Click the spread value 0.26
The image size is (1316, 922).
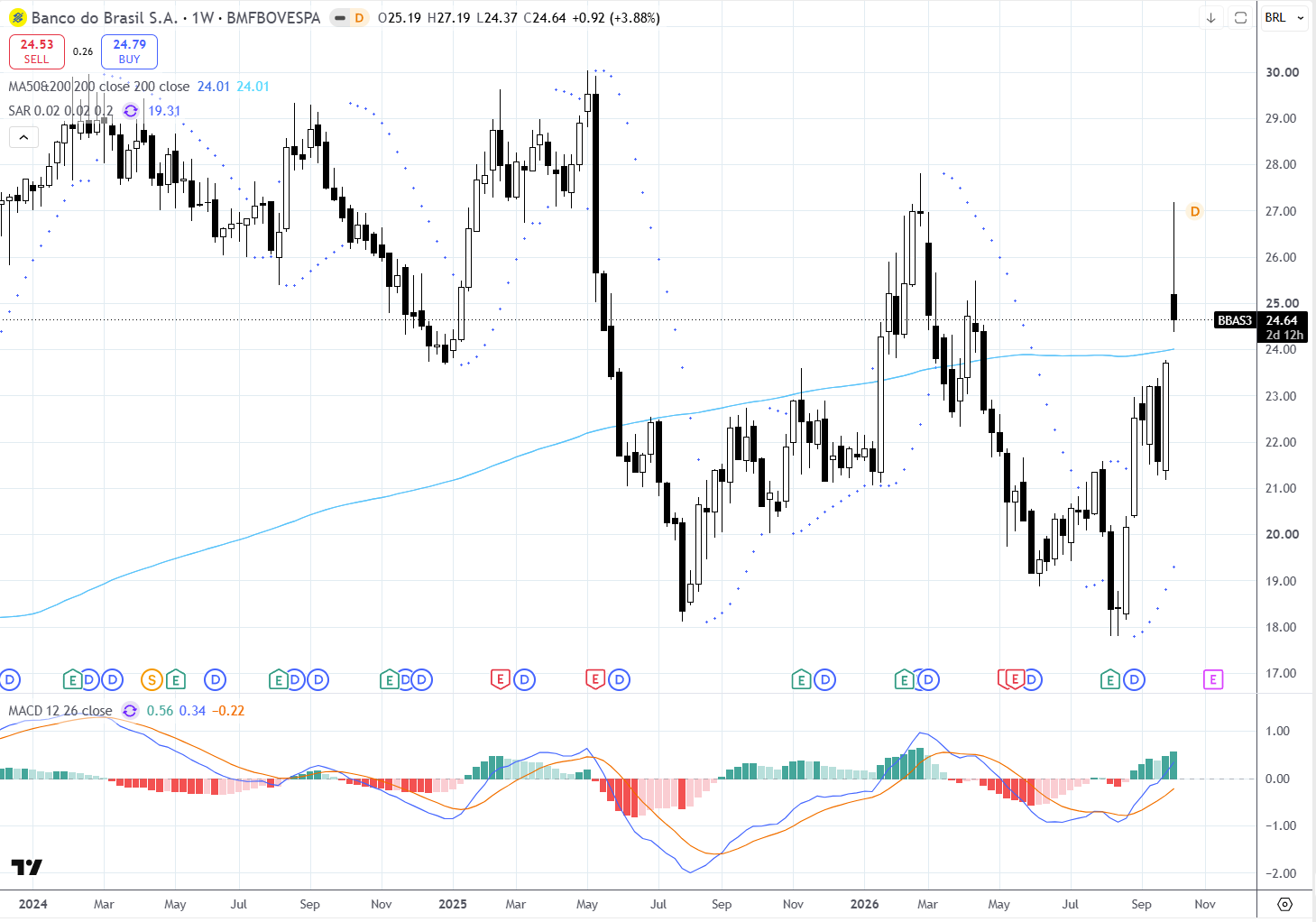[x=83, y=51]
